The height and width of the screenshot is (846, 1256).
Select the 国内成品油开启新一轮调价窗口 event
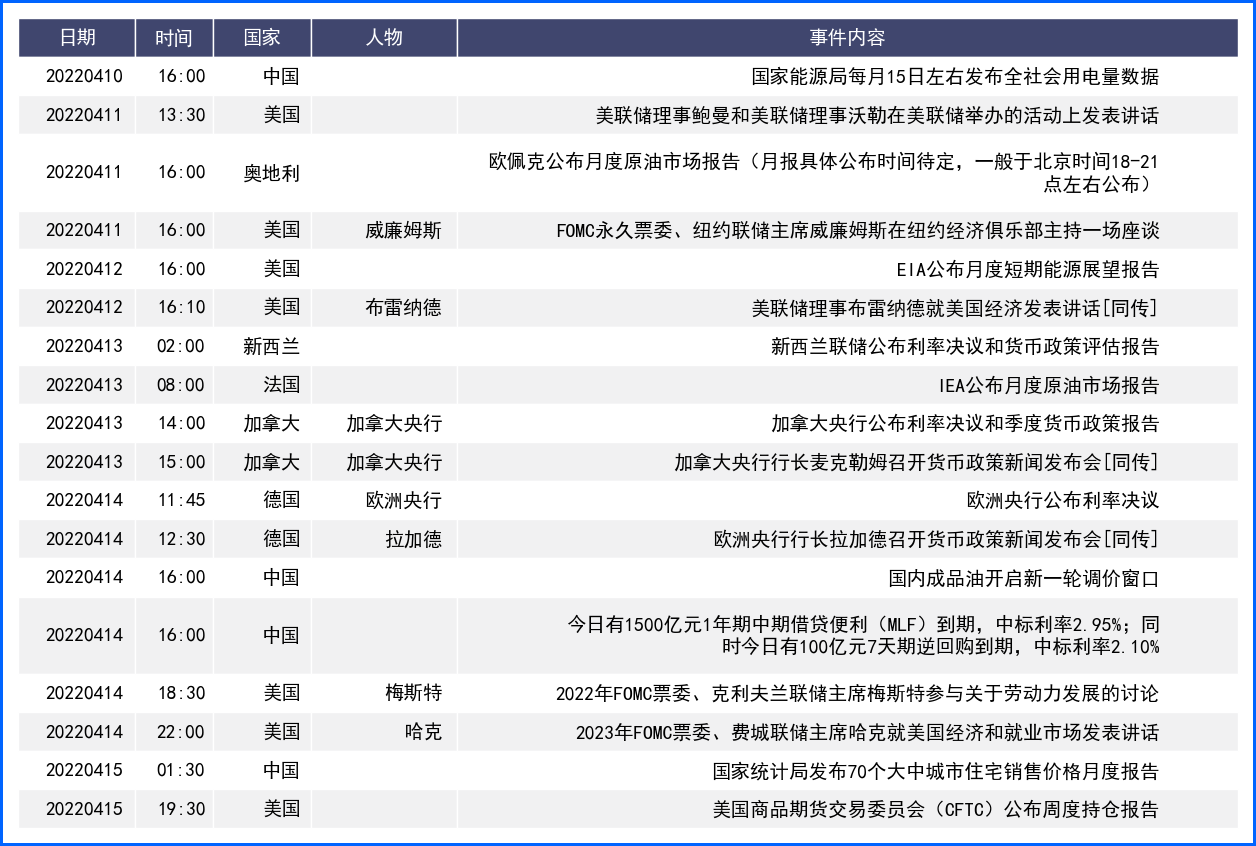(x=1024, y=578)
